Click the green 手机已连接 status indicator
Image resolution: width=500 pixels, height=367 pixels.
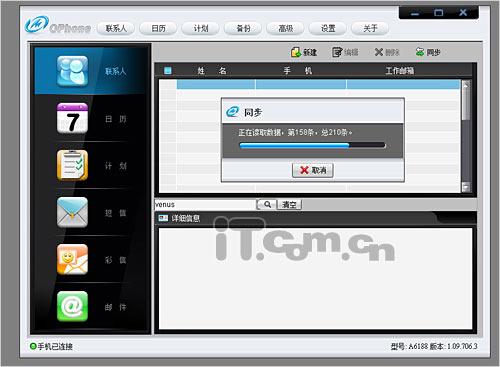click(33, 346)
